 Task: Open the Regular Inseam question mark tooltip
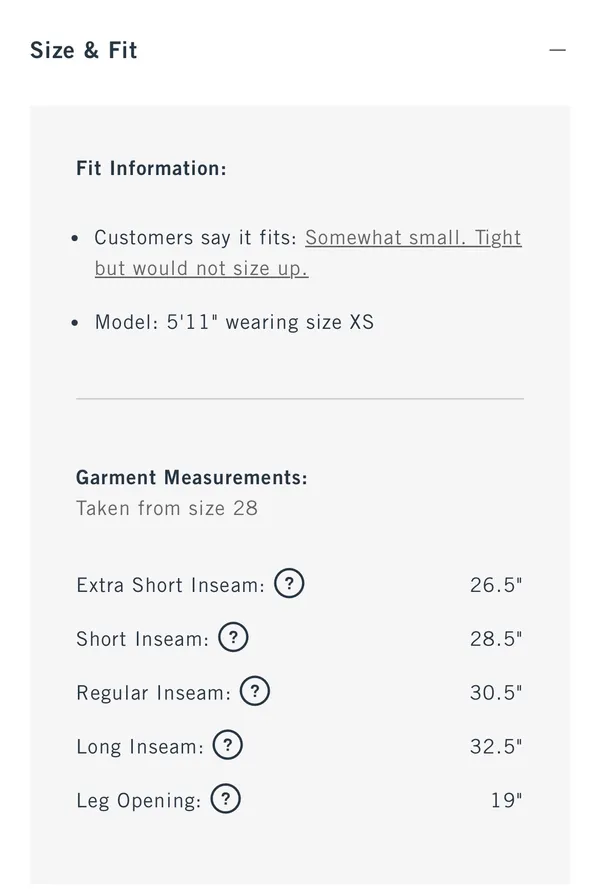point(255,691)
